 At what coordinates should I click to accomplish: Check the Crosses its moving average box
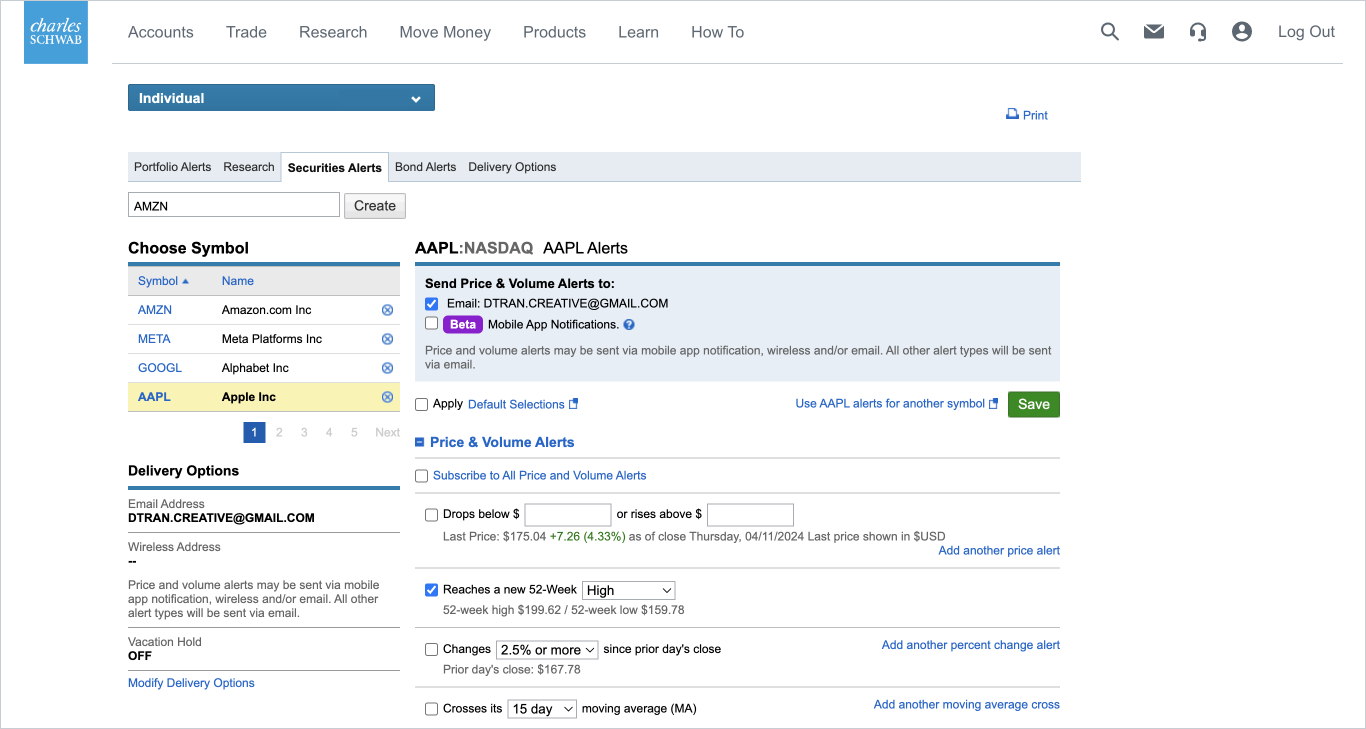432,709
